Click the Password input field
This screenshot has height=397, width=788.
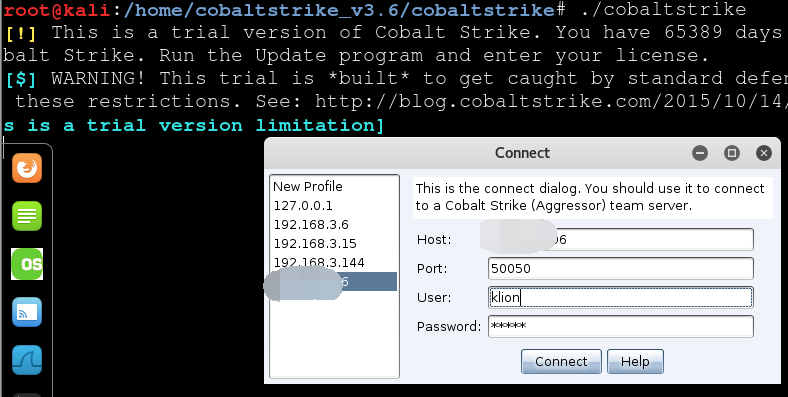pos(621,327)
